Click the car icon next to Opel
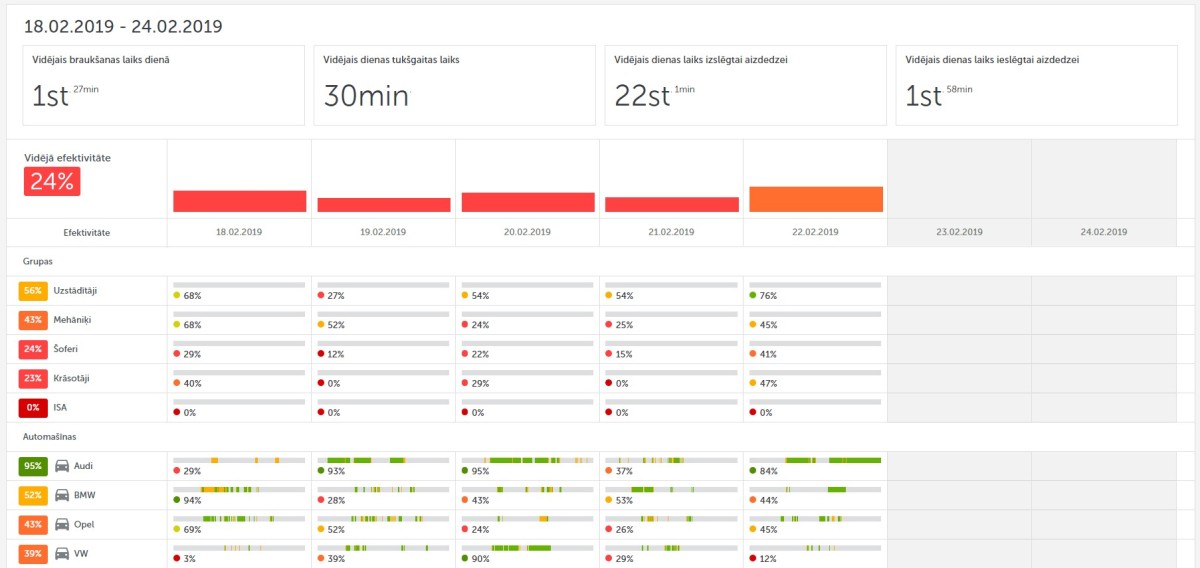 coord(61,524)
